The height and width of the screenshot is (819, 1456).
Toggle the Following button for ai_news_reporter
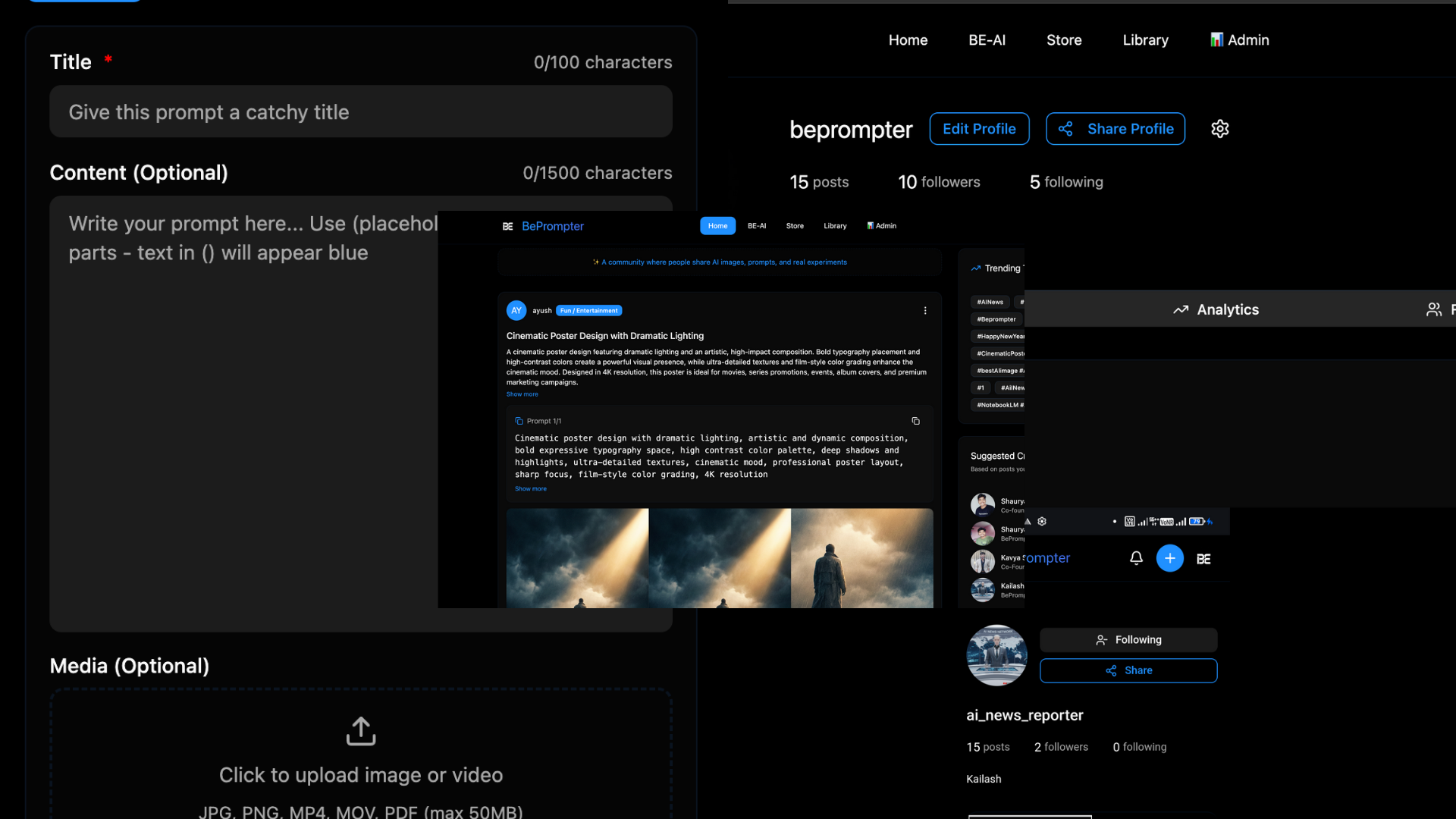coord(1128,640)
